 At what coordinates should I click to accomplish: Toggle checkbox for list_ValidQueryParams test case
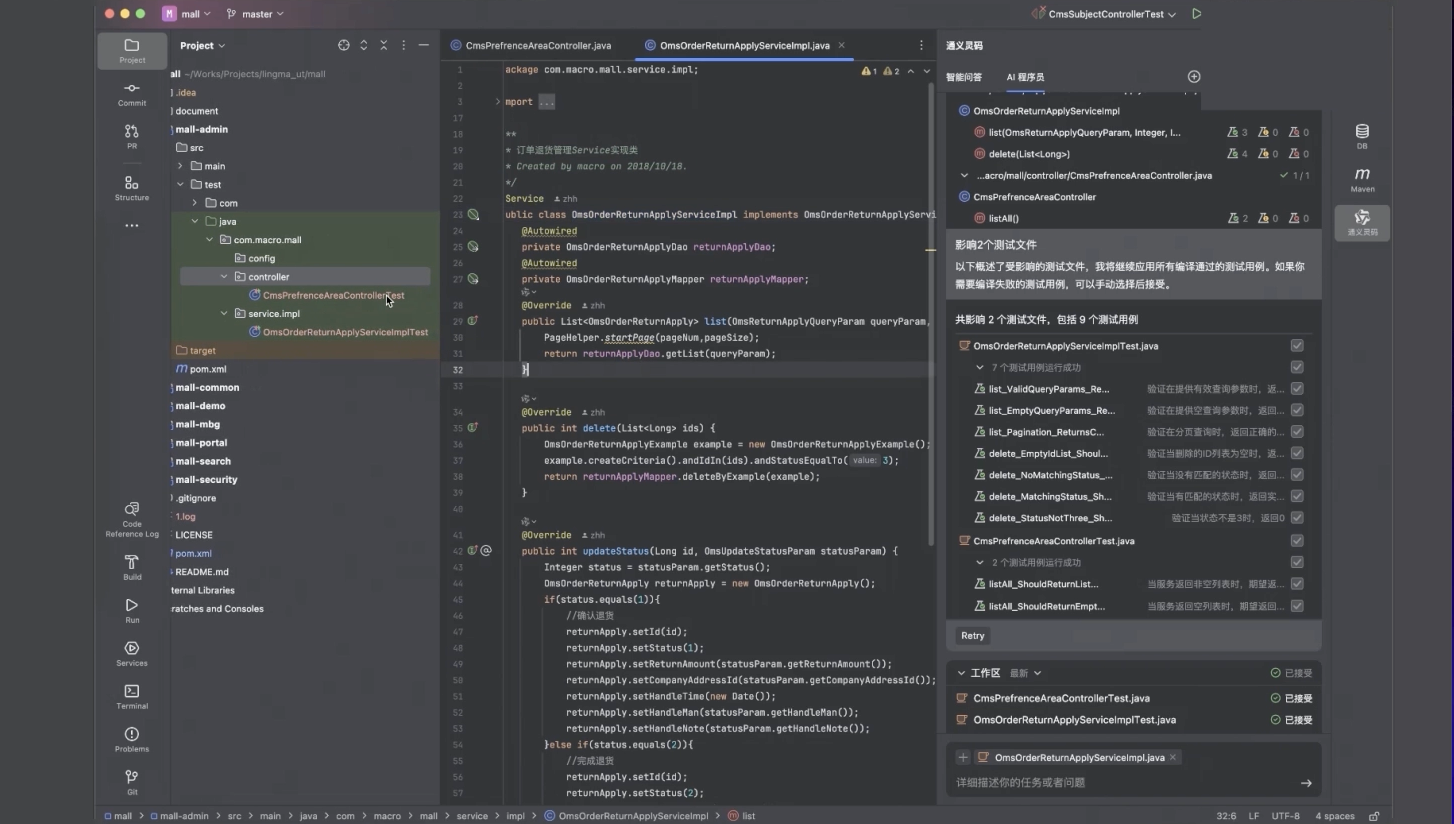point(1297,389)
